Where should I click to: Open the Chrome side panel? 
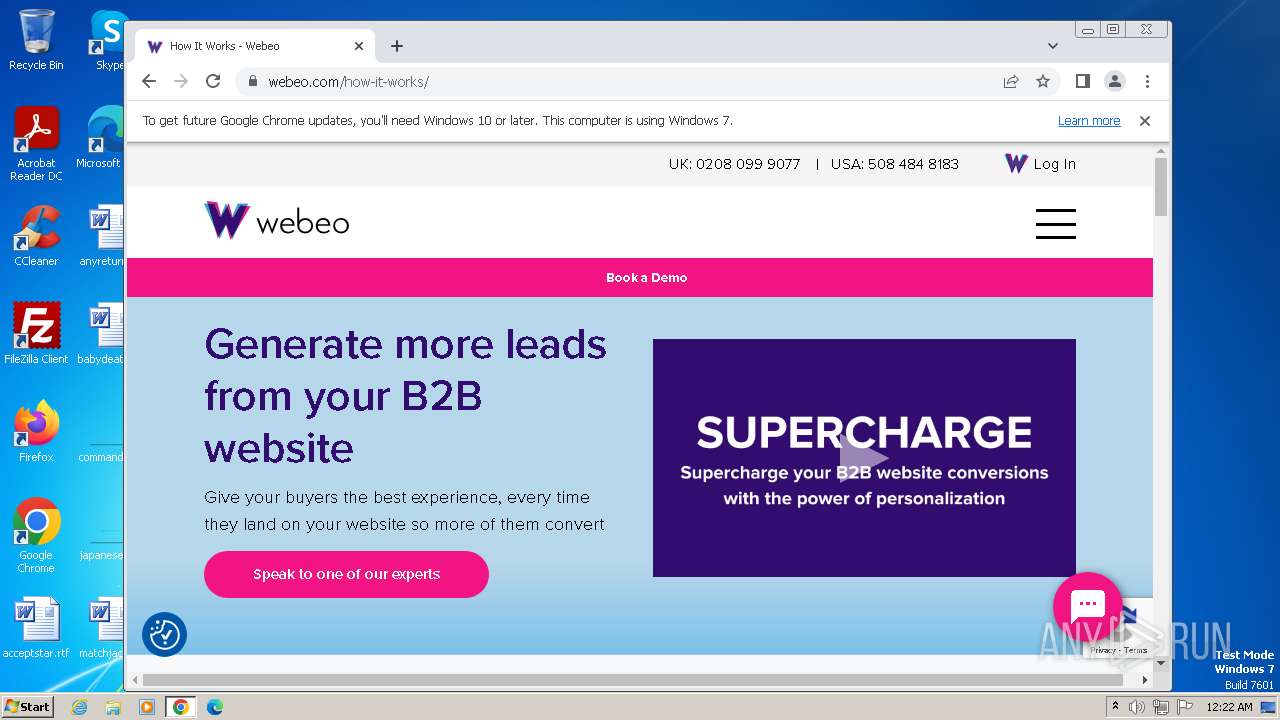pos(1082,81)
